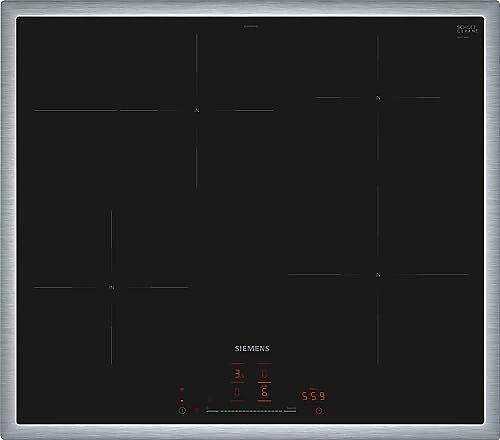Tap the dim red icon left of displays
Image resolution: width=500 pixels, height=440 pixels.
click(210, 398)
